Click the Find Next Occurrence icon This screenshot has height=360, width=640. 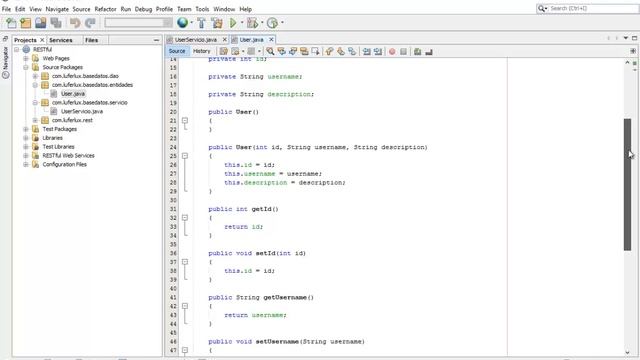tap(293, 51)
